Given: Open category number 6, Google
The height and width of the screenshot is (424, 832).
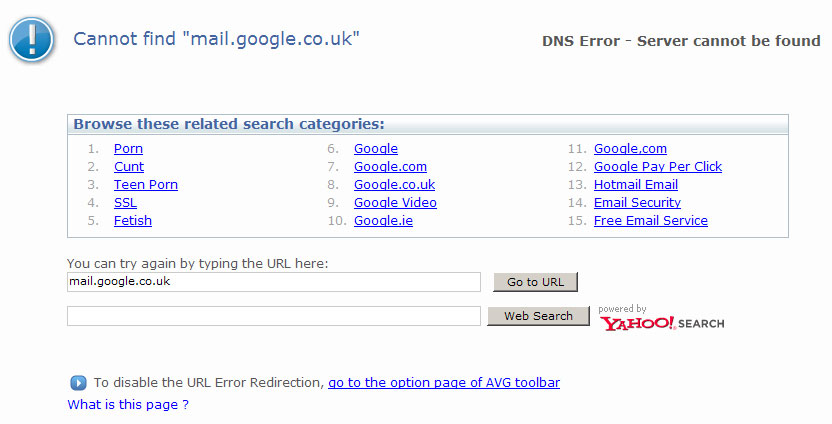Looking at the screenshot, I should tap(376, 149).
